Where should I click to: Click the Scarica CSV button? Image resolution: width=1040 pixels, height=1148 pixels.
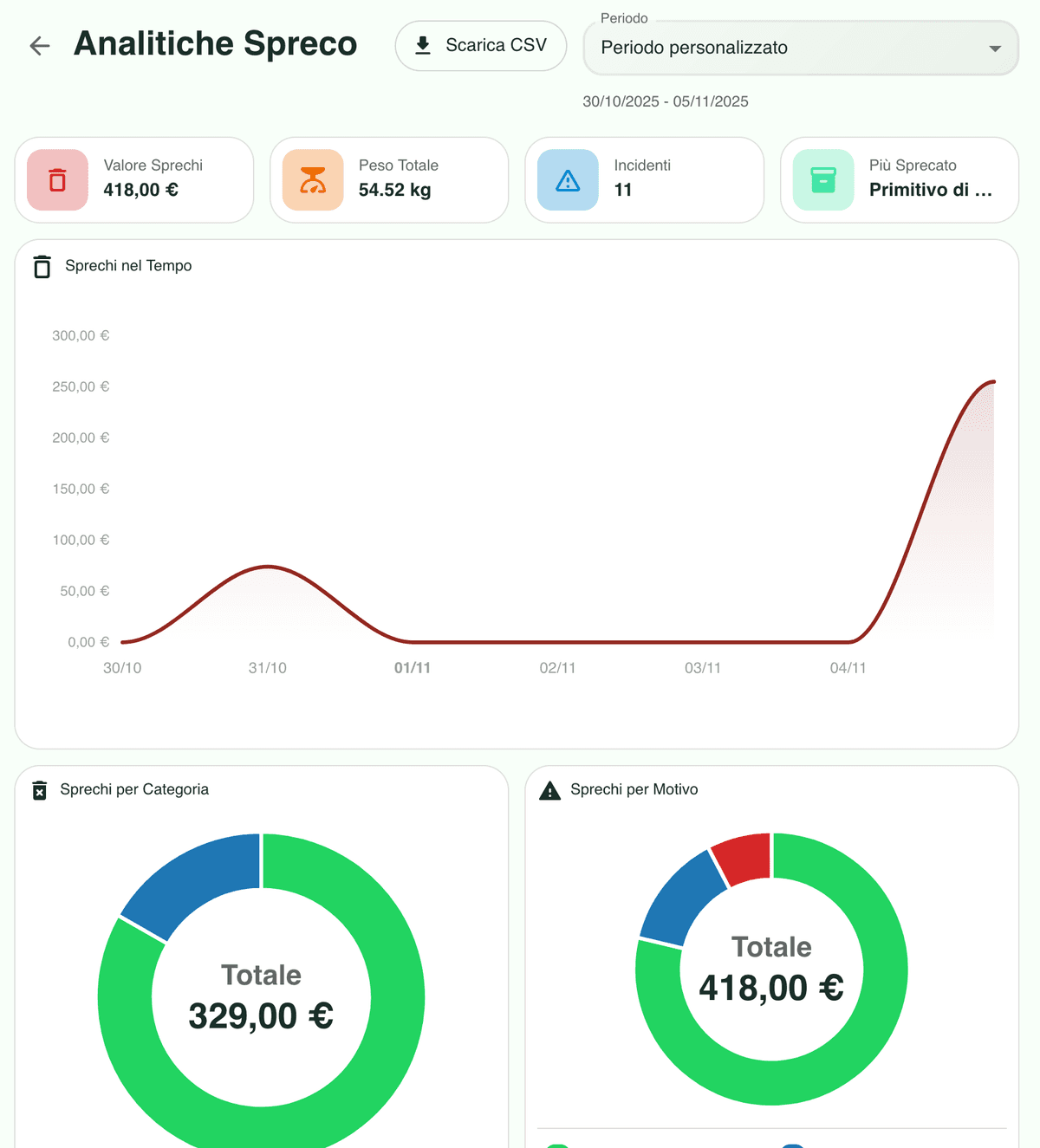[x=481, y=45]
